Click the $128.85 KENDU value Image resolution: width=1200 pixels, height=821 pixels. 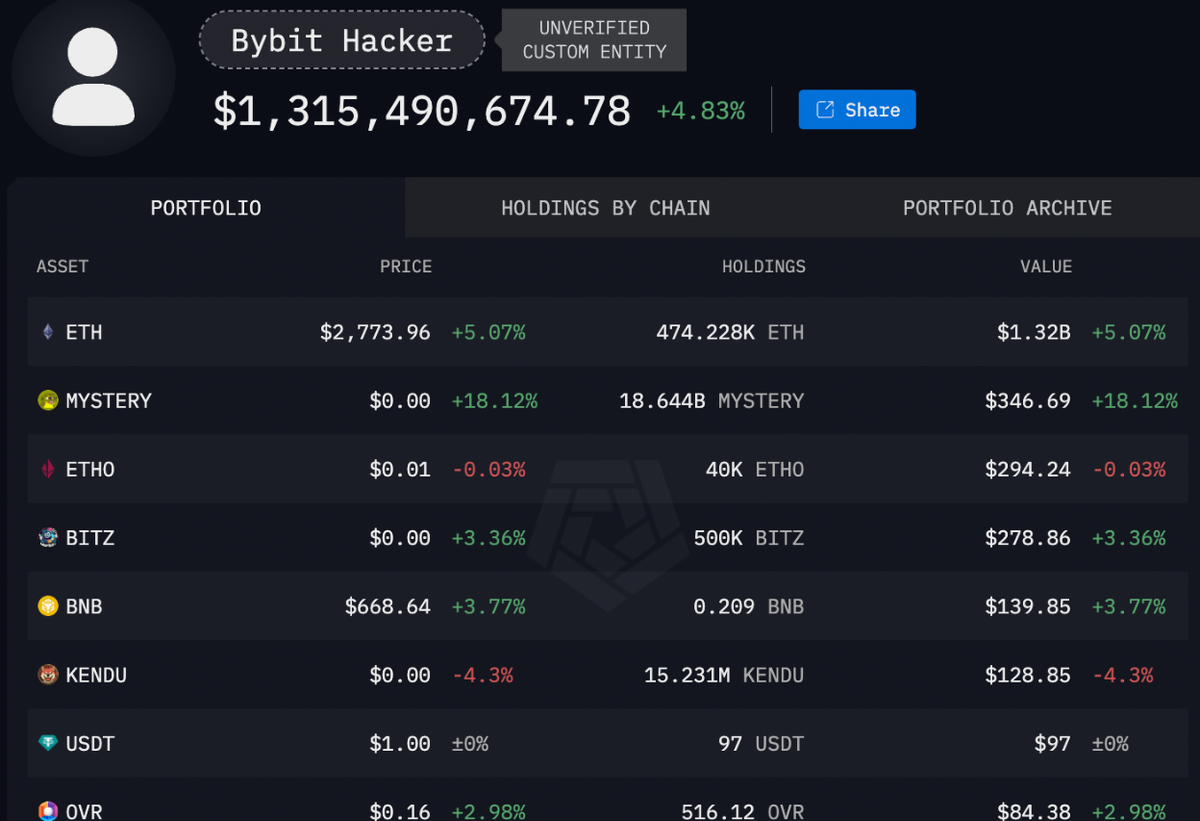(x=1028, y=675)
